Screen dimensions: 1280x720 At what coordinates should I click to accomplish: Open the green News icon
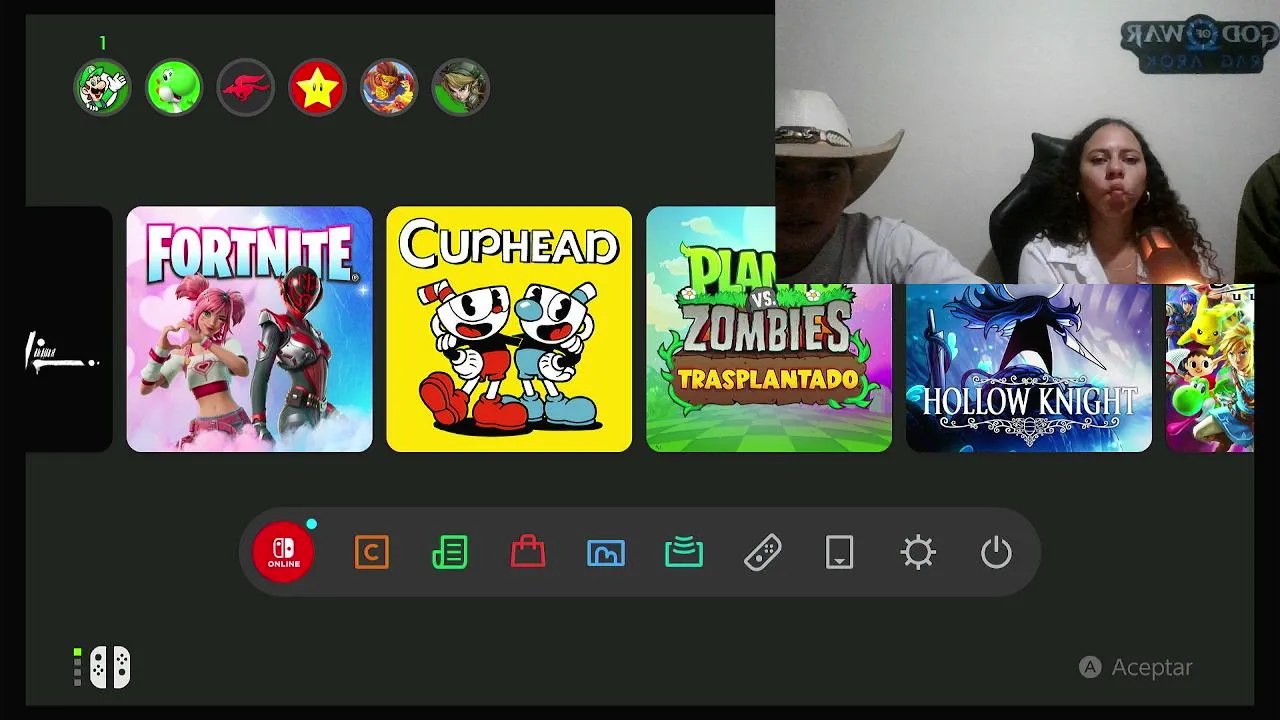point(450,552)
